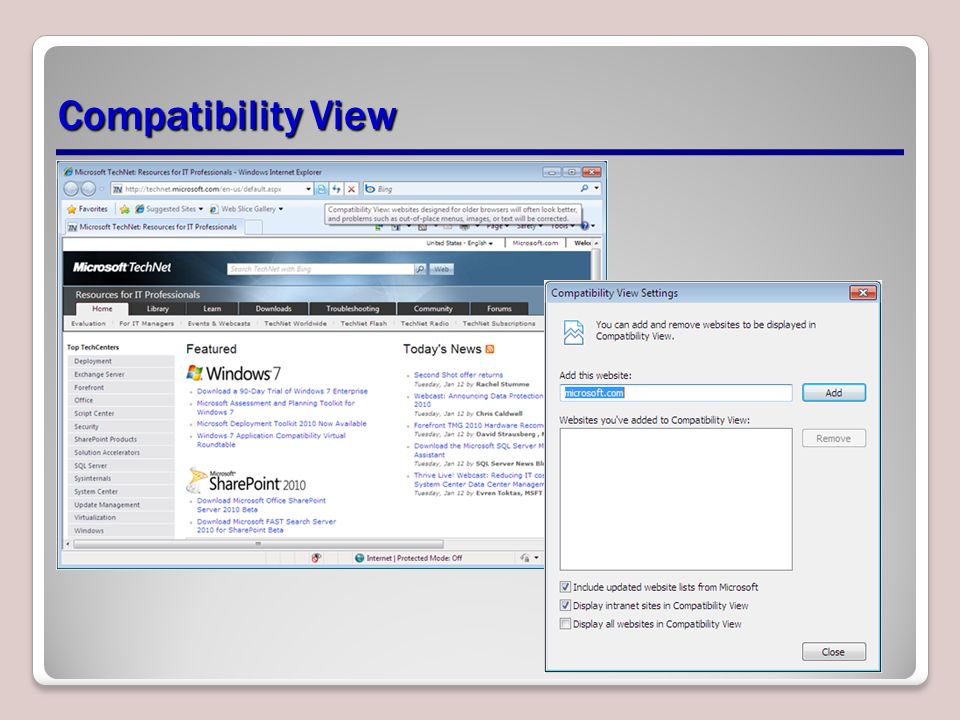Click the TN favicon on the browser tab

(x=72, y=227)
